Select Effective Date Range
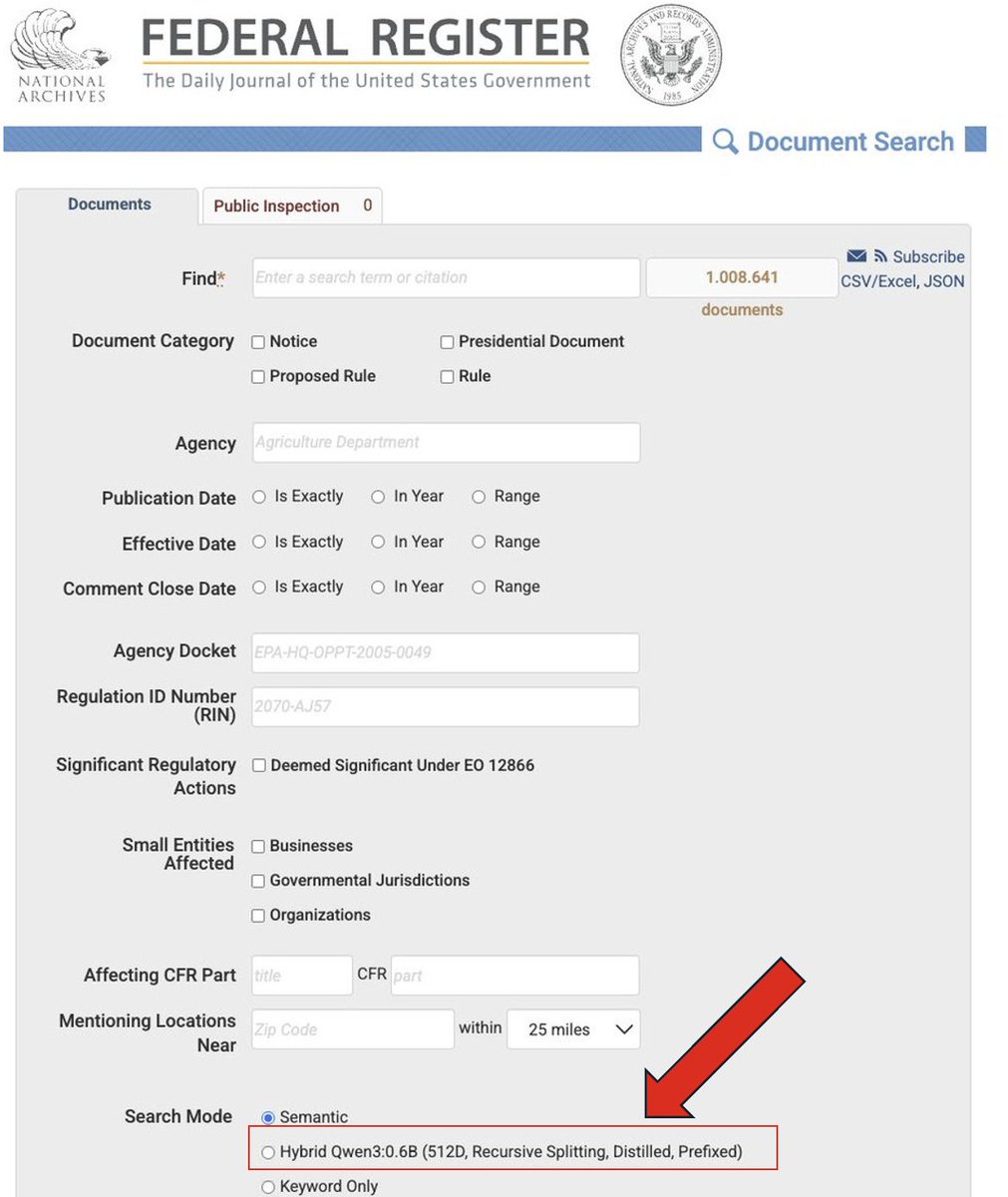The width and height of the screenshot is (1008, 1197). pos(479,542)
